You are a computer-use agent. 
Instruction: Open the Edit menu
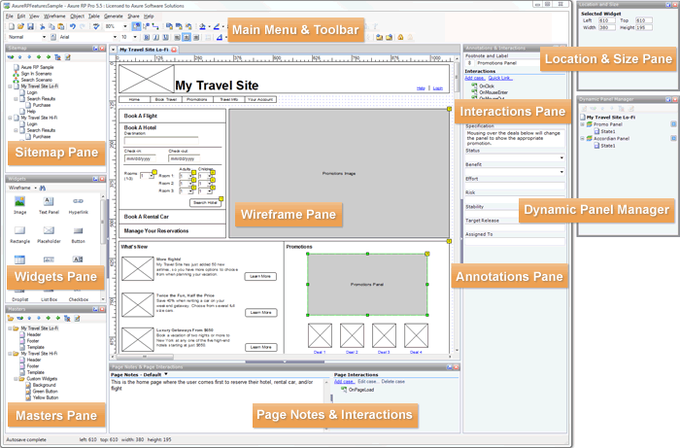(x=21, y=16)
